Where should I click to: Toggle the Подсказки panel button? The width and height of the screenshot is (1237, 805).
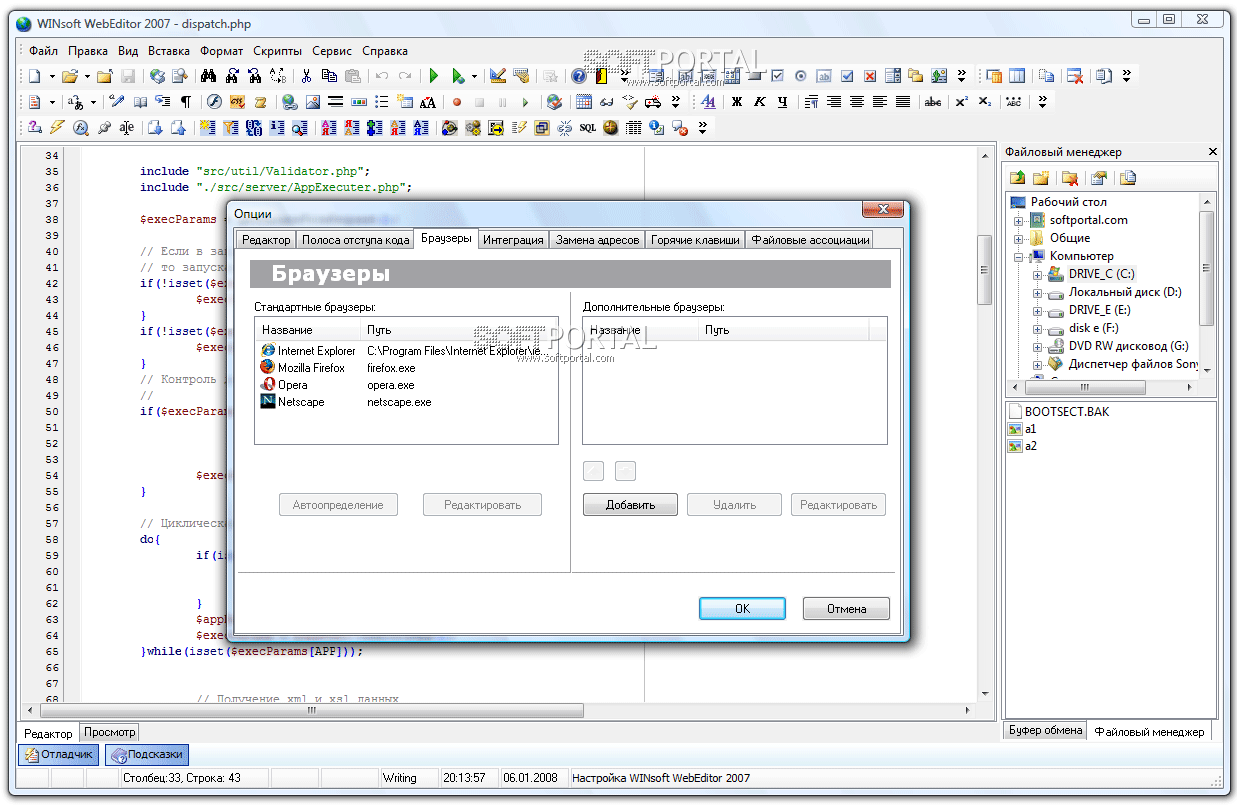pyautogui.click(x=146, y=755)
